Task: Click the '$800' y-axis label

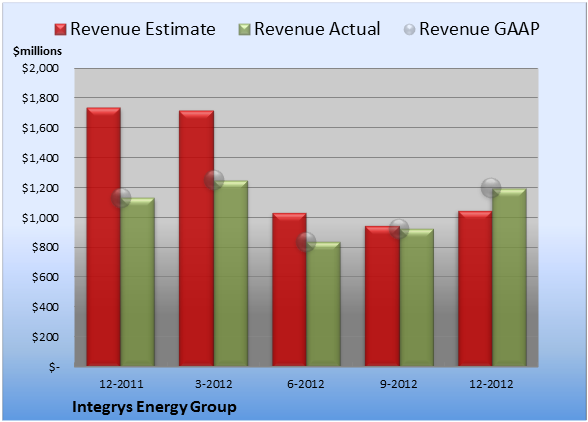Action: pyautogui.click(x=45, y=248)
